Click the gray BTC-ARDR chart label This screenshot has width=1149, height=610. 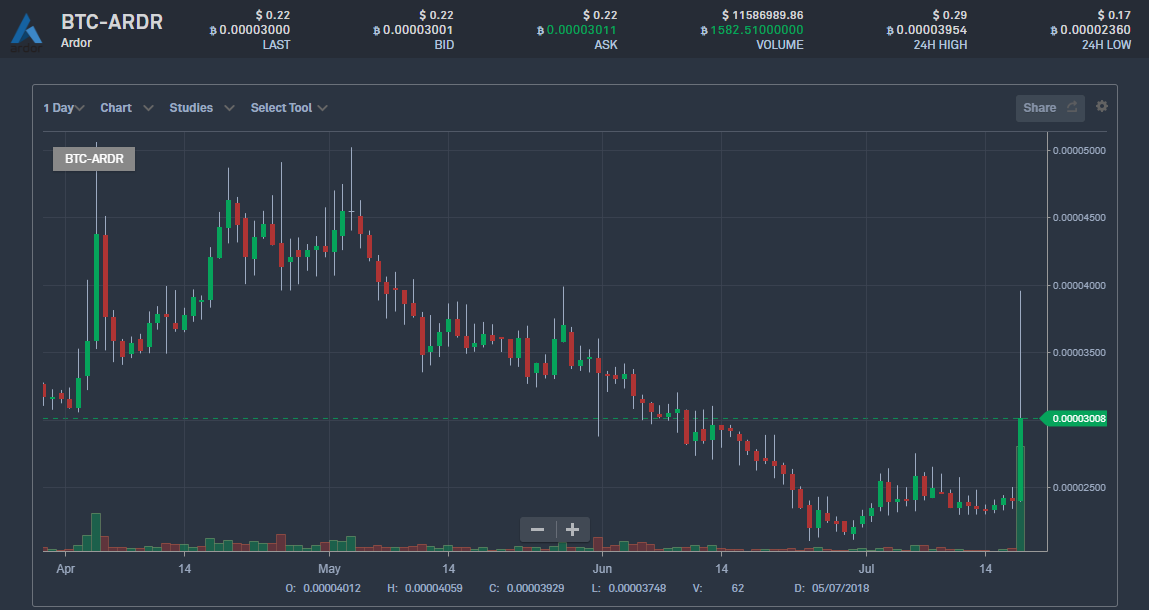click(x=93, y=159)
